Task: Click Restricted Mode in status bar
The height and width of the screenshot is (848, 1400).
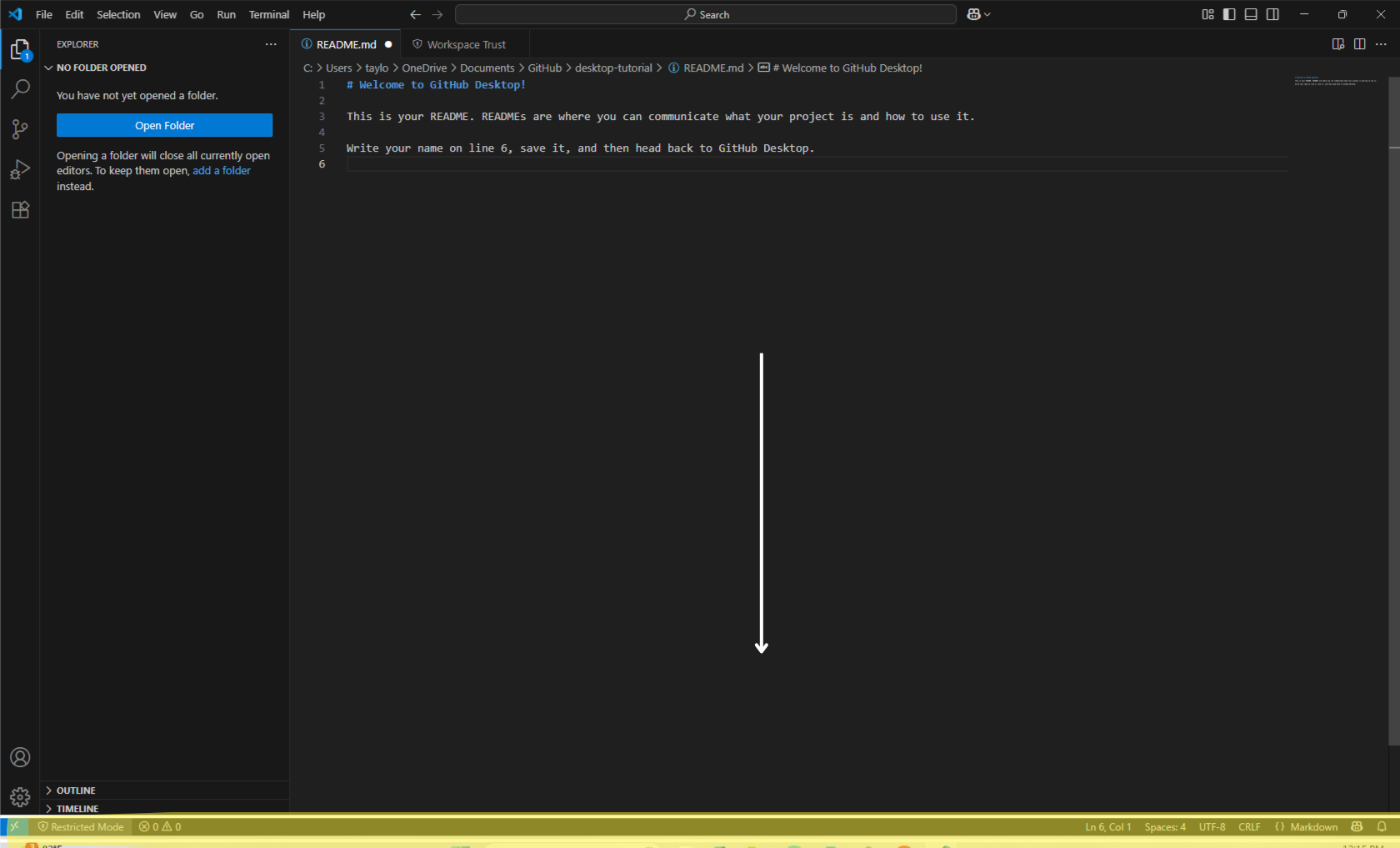Action: 81,826
